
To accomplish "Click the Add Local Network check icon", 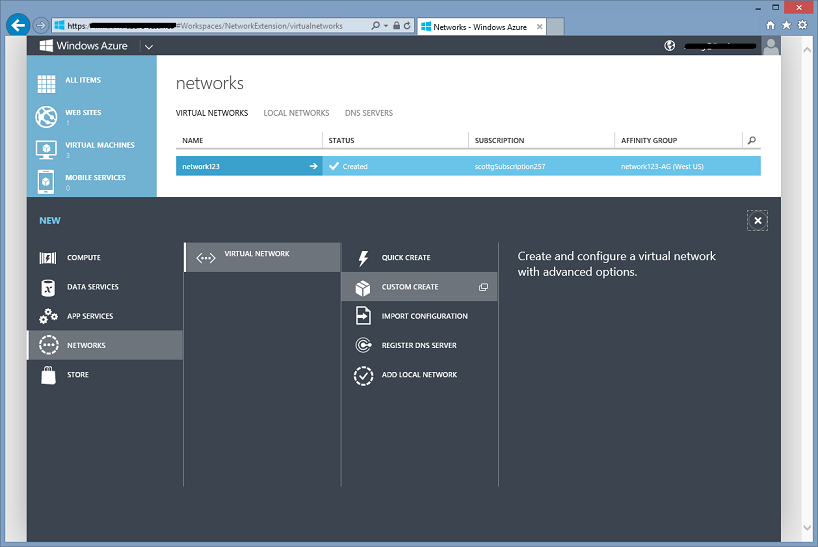I will tap(363, 375).
